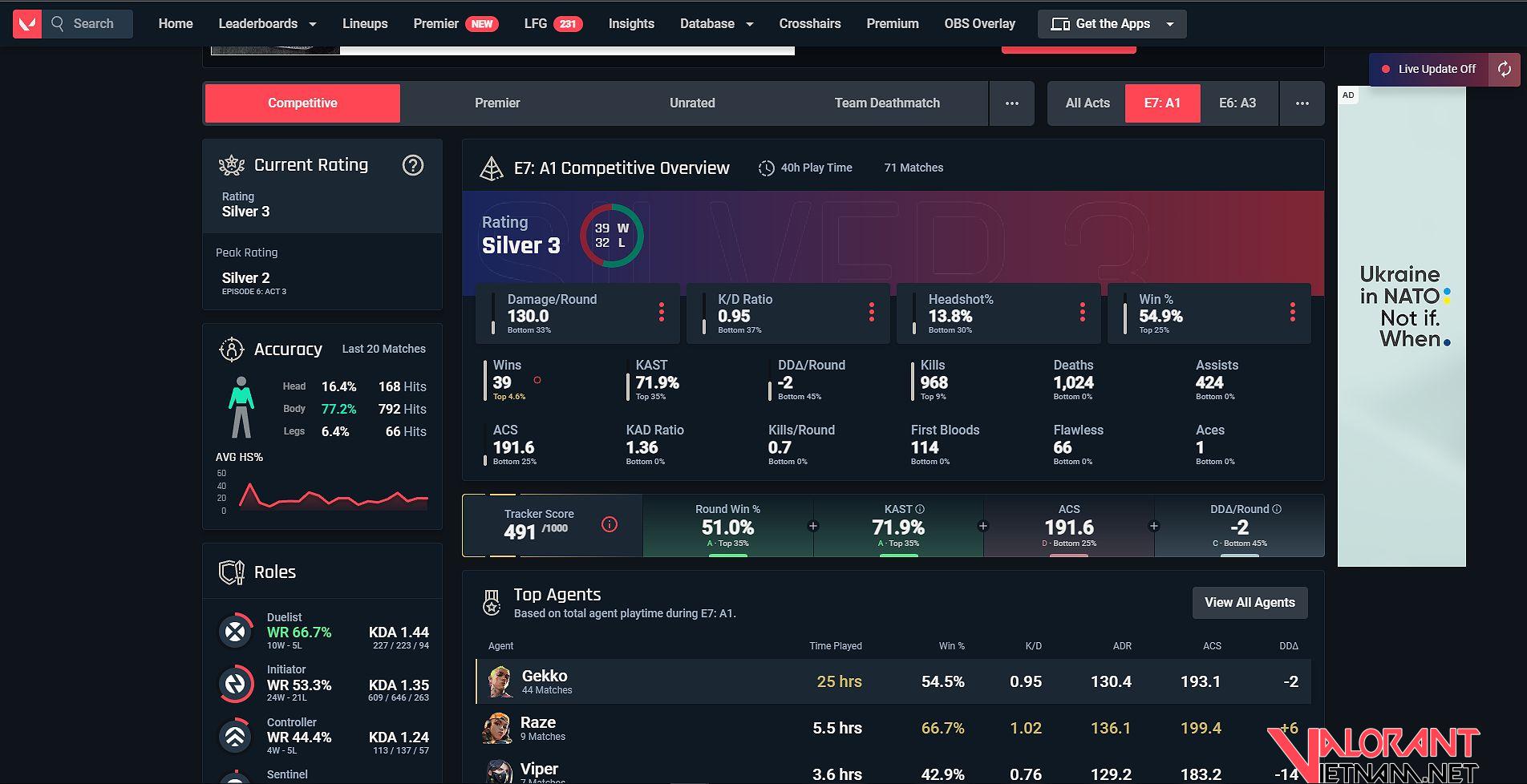Screen dimensions: 1527x784
Task: Open Premier NEW nav item
Action: coord(456,24)
